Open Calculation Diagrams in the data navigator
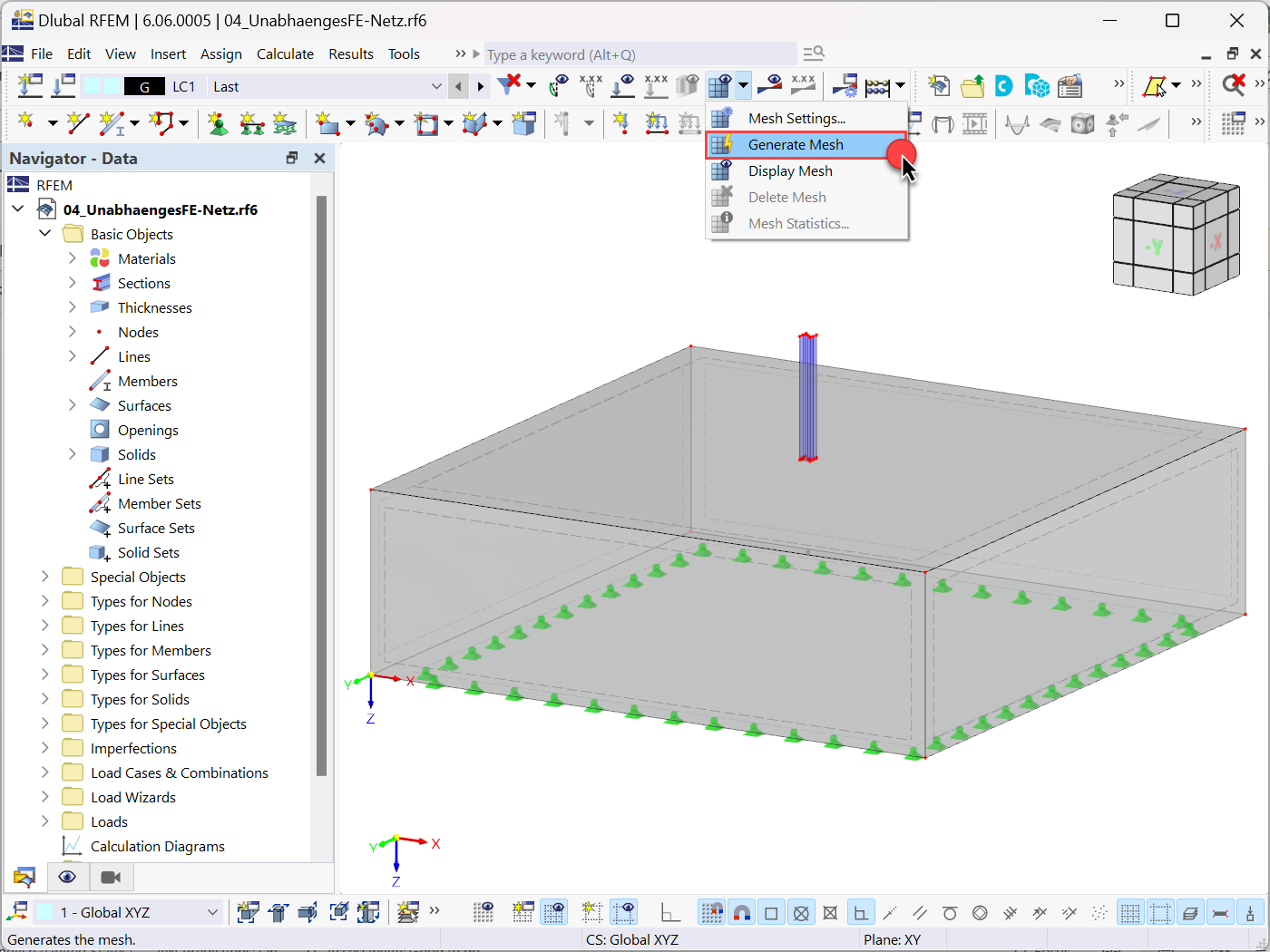This screenshot has width=1270, height=952. point(157,845)
